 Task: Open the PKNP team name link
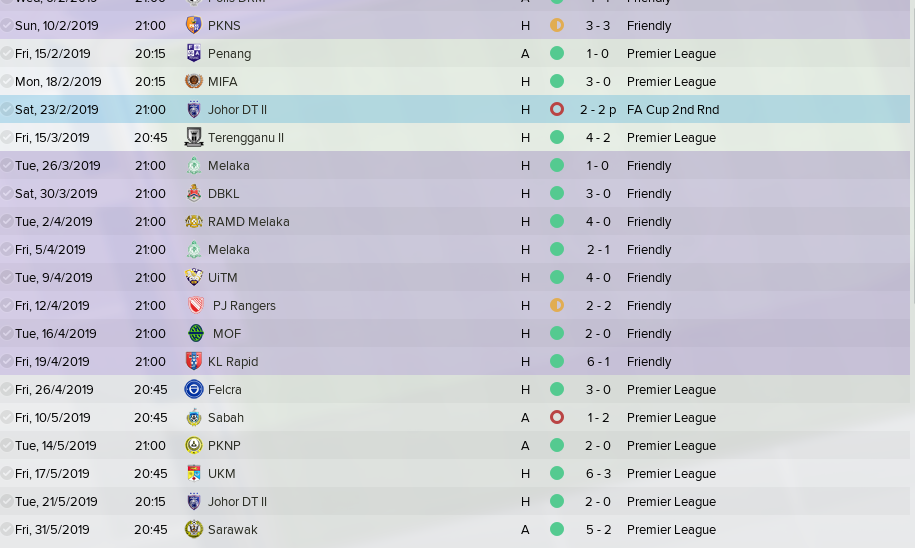(x=224, y=446)
